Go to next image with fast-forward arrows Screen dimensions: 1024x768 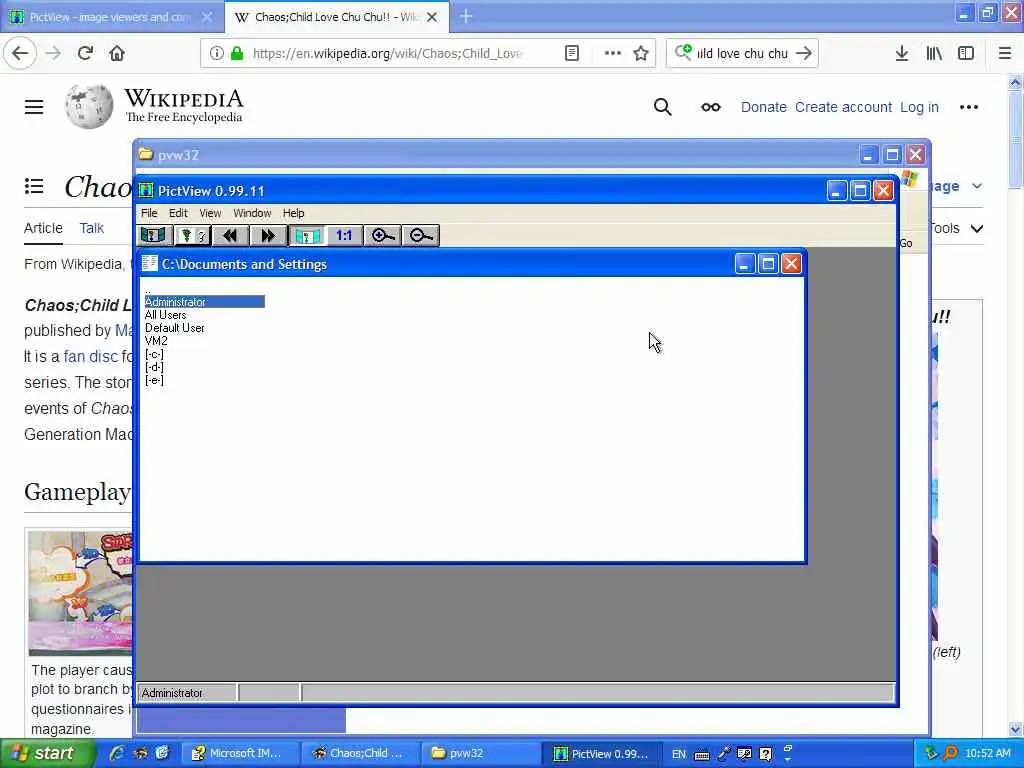268,236
